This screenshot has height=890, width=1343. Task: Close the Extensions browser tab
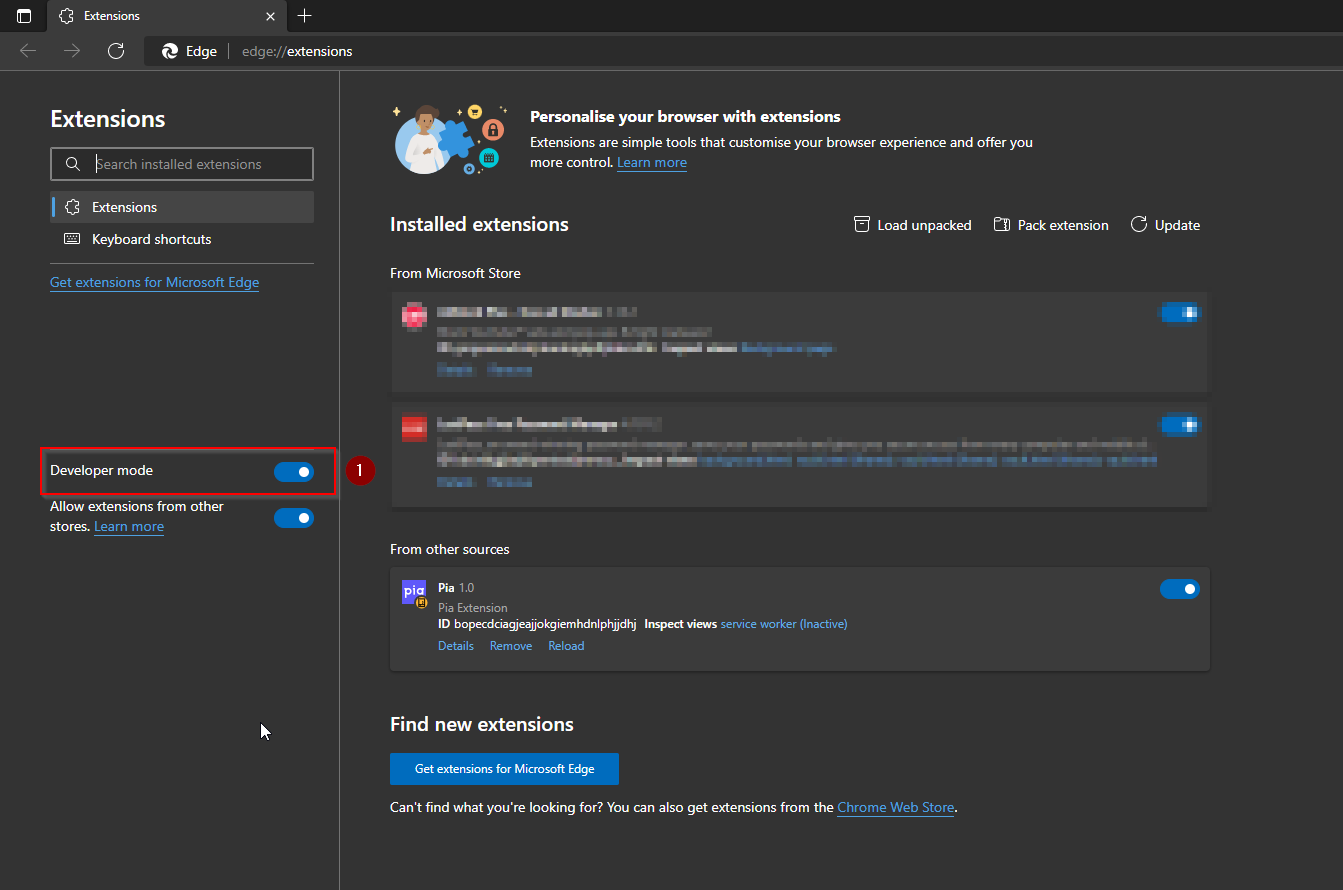[x=271, y=16]
